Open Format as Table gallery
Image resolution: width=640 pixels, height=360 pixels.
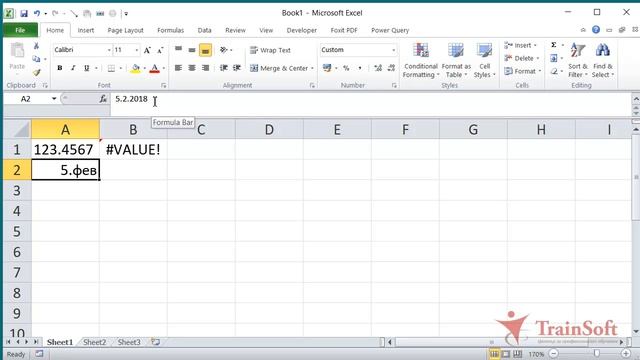click(456, 60)
